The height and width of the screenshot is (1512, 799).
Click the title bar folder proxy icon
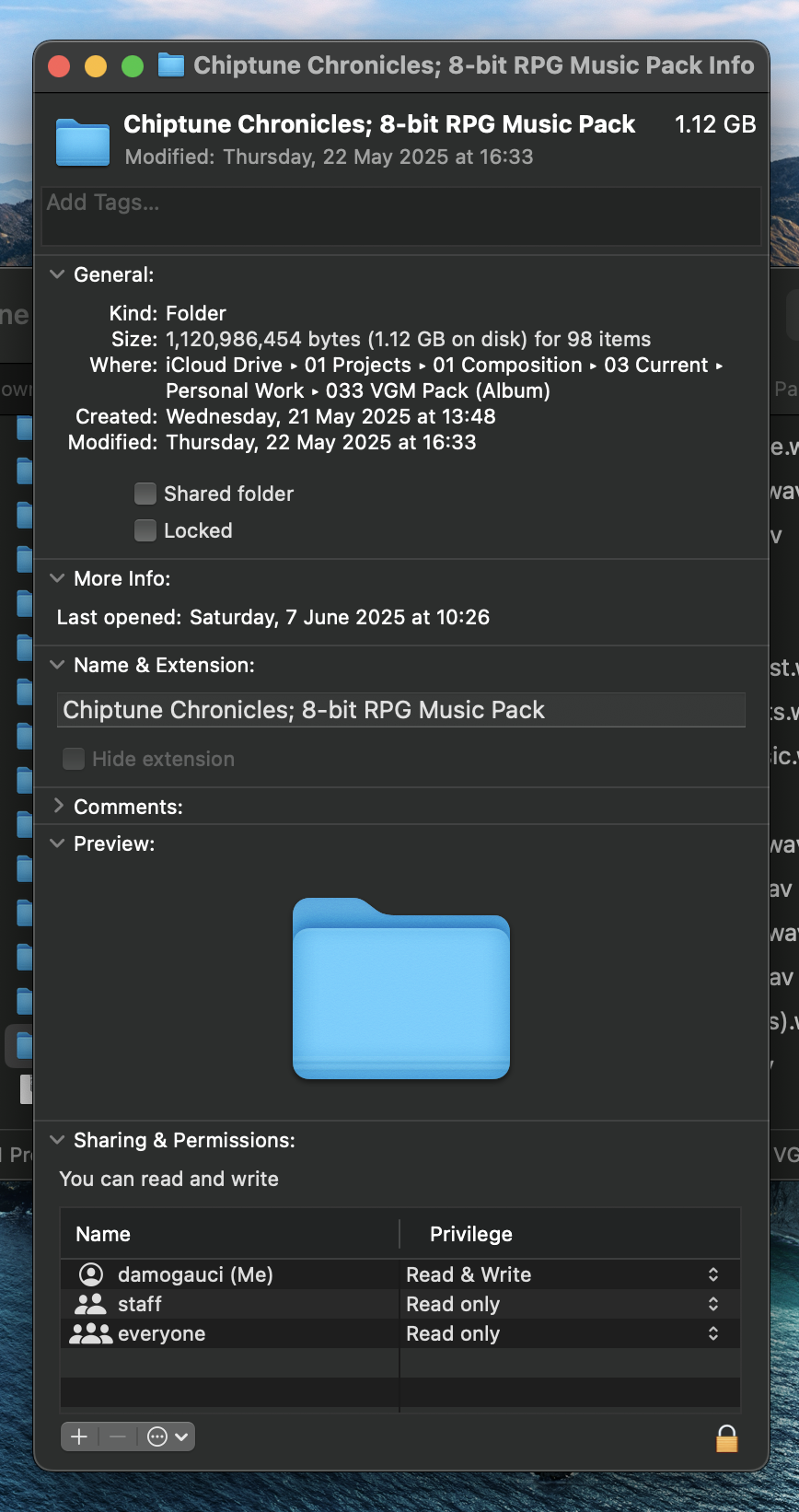point(171,65)
